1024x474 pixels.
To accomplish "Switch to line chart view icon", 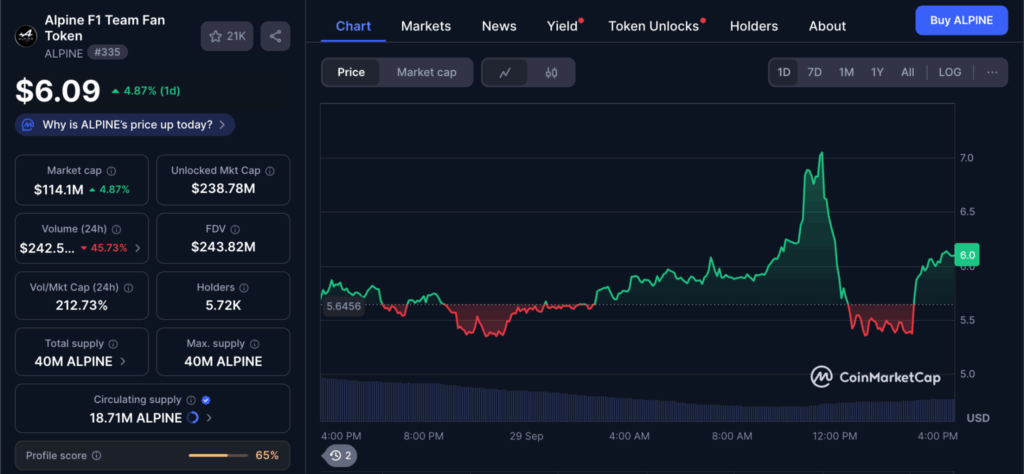I will 506,72.
